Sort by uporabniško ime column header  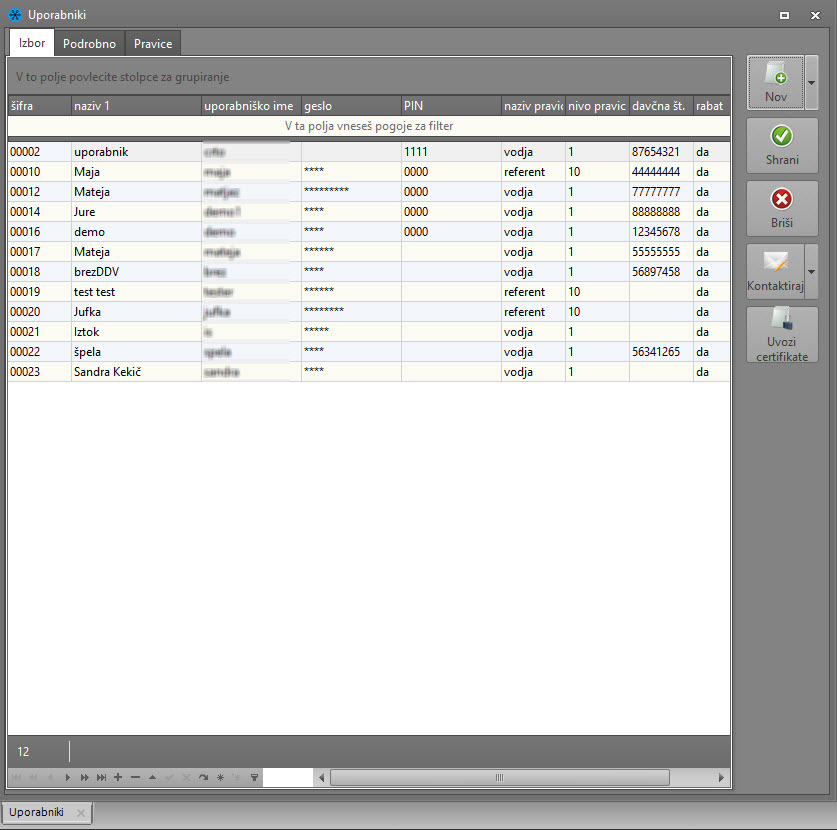click(251, 106)
